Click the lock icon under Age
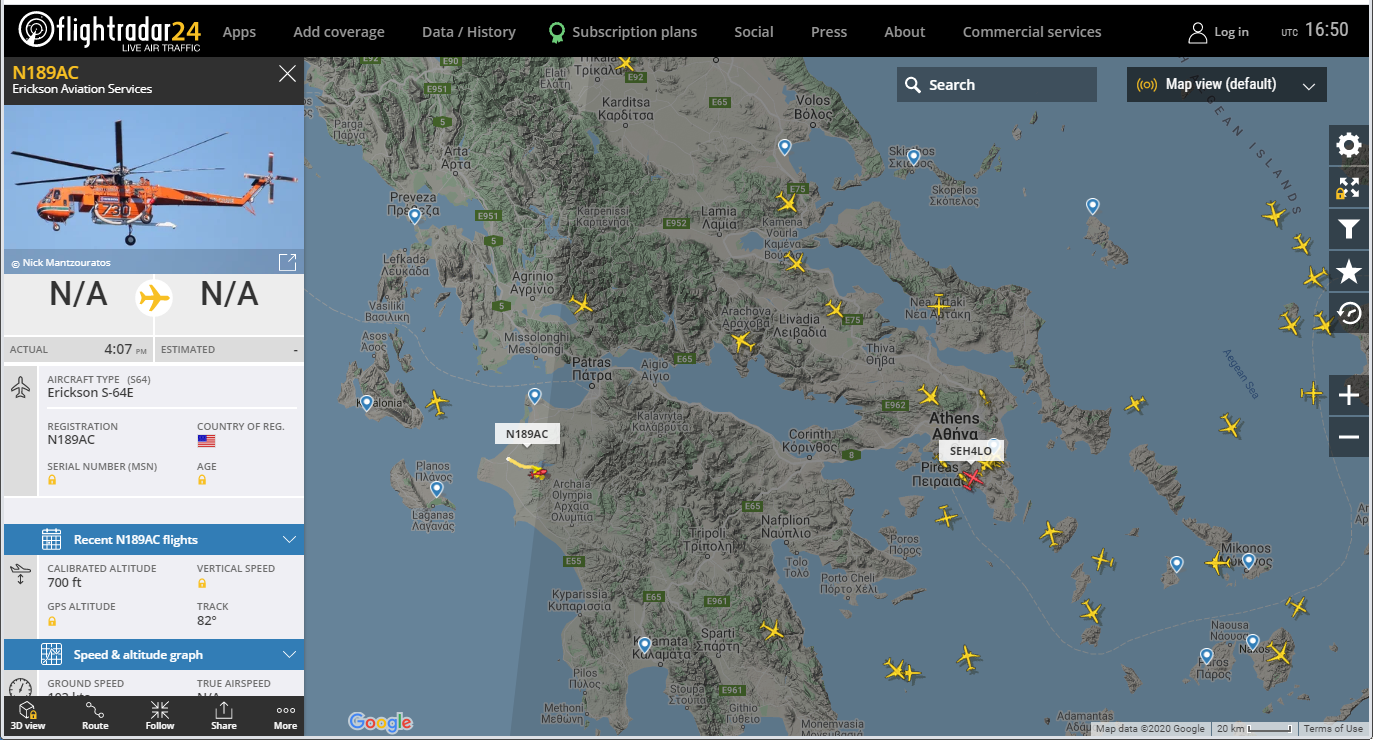The image size is (1373, 740). [x=202, y=480]
